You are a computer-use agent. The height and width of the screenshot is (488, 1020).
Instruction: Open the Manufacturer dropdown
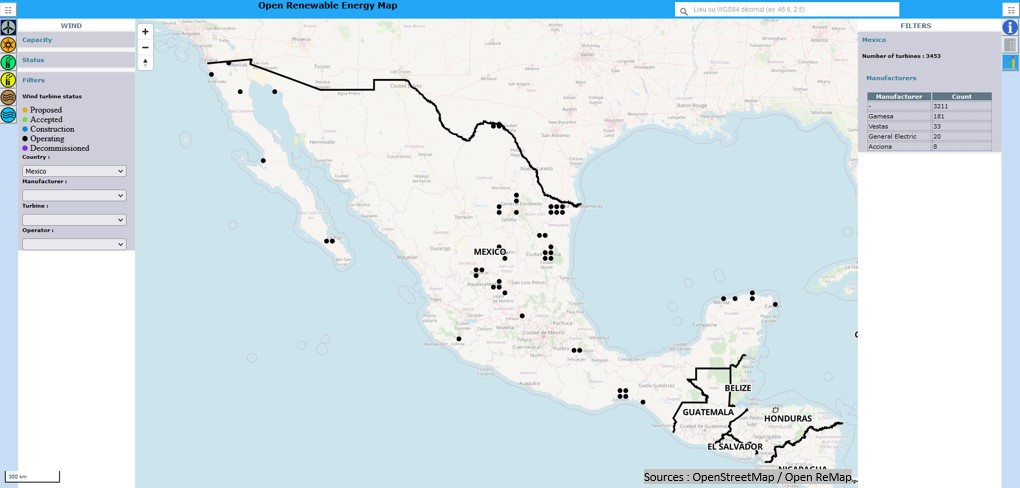pos(74,196)
